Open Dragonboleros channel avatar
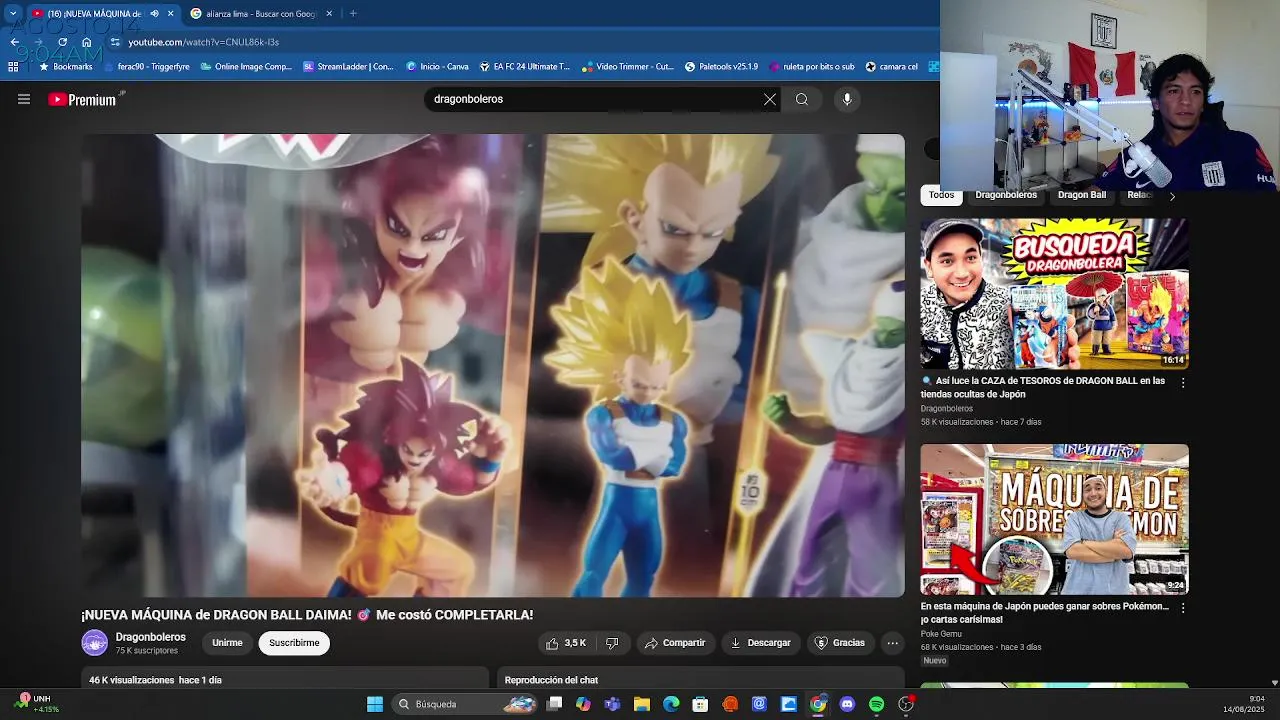This screenshot has width=1280, height=720. pos(94,643)
